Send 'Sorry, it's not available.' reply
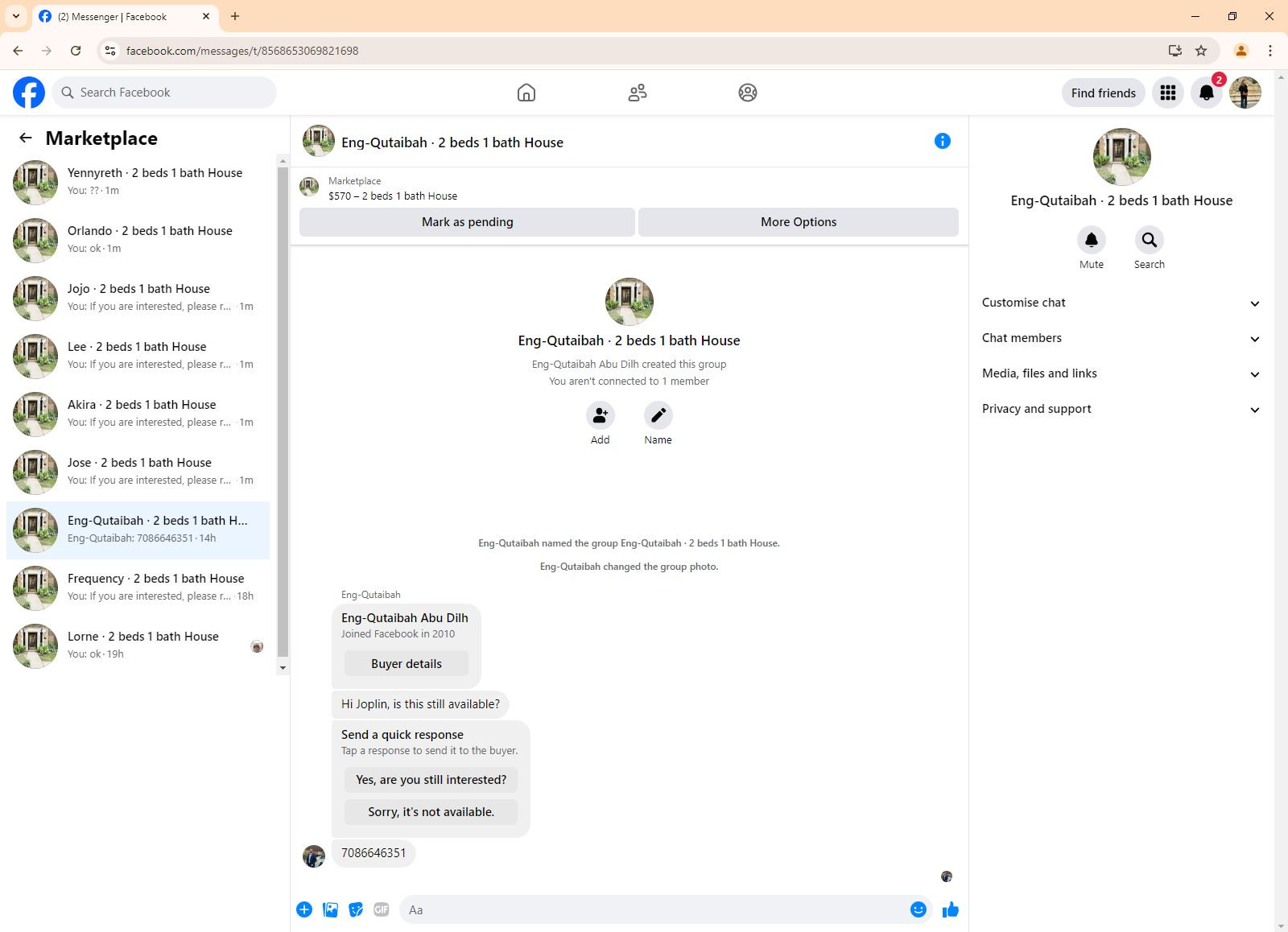The image size is (1288, 932). (431, 812)
